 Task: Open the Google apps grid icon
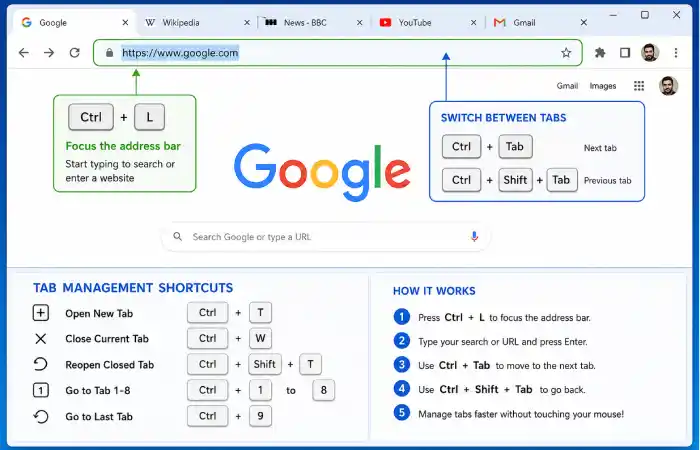(639, 86)
